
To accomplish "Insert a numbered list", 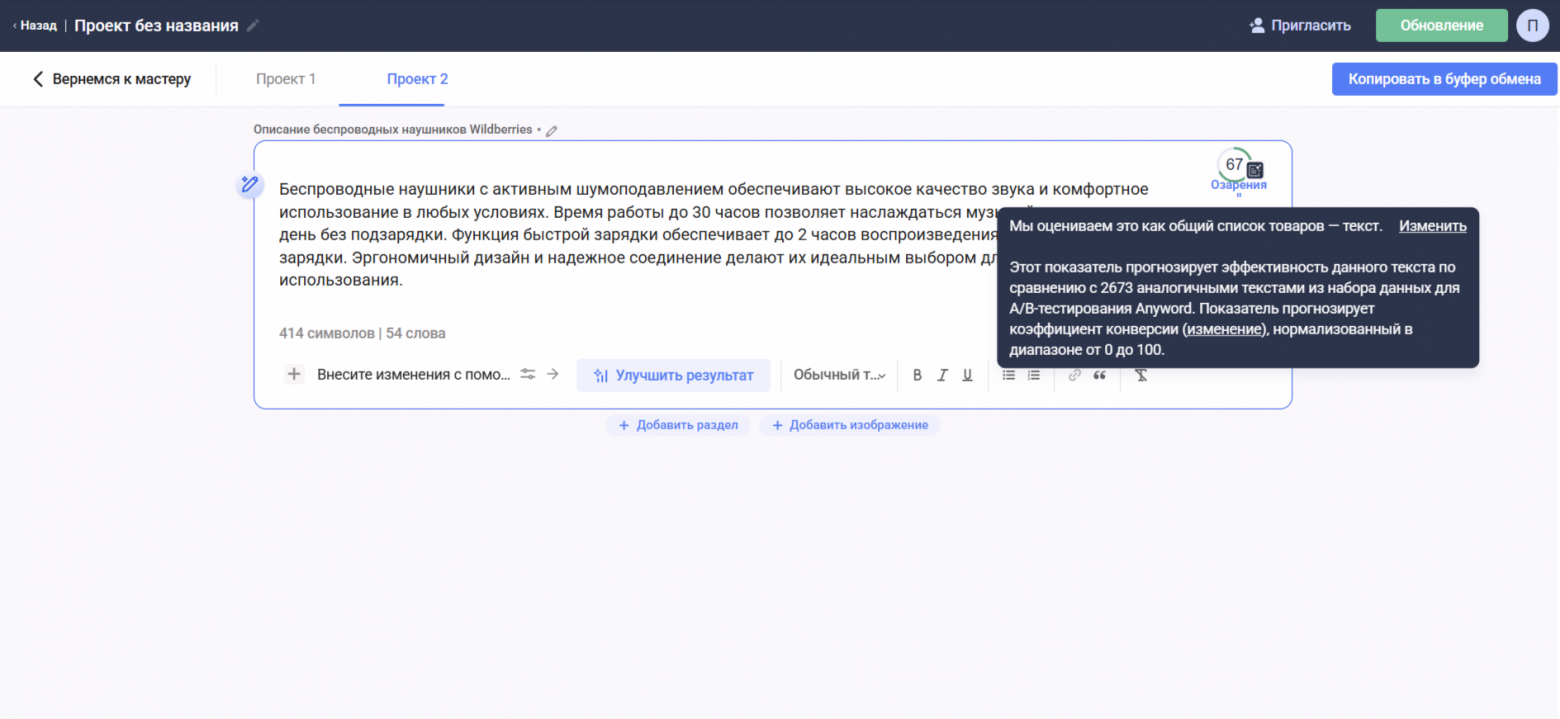I will (x=1033, y=374).
